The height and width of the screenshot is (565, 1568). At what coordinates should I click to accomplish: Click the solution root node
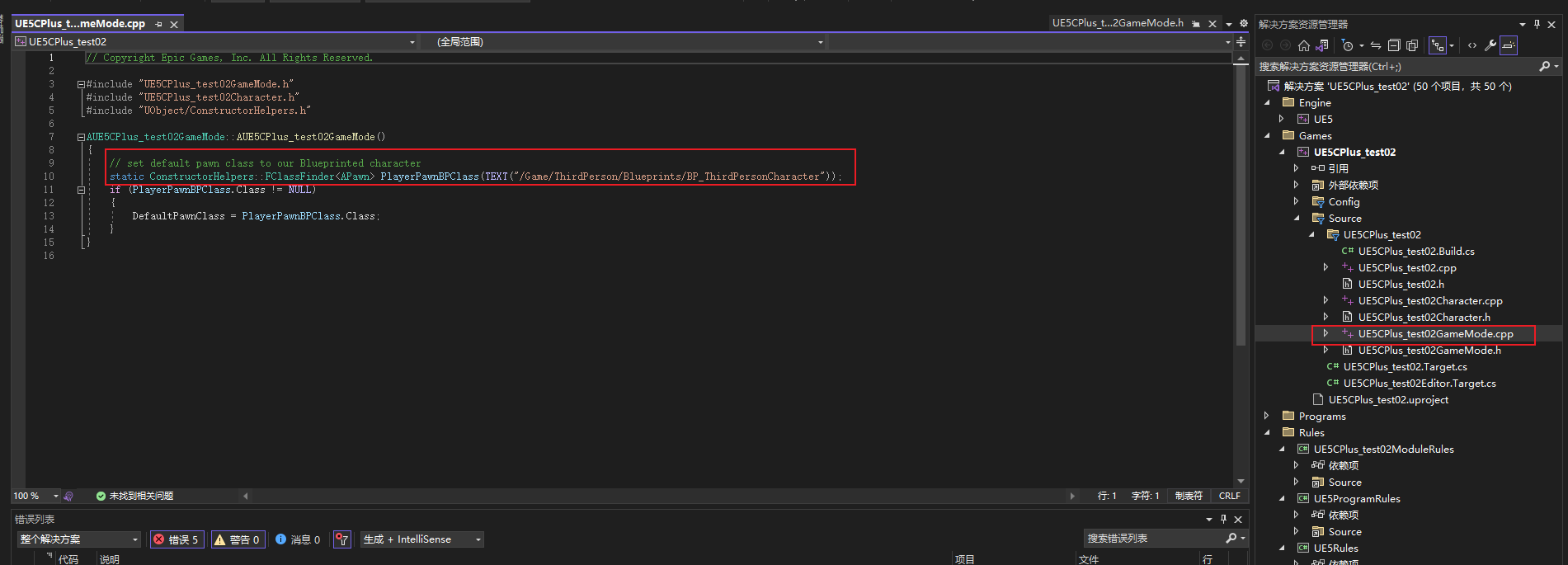coord(1397,86)
